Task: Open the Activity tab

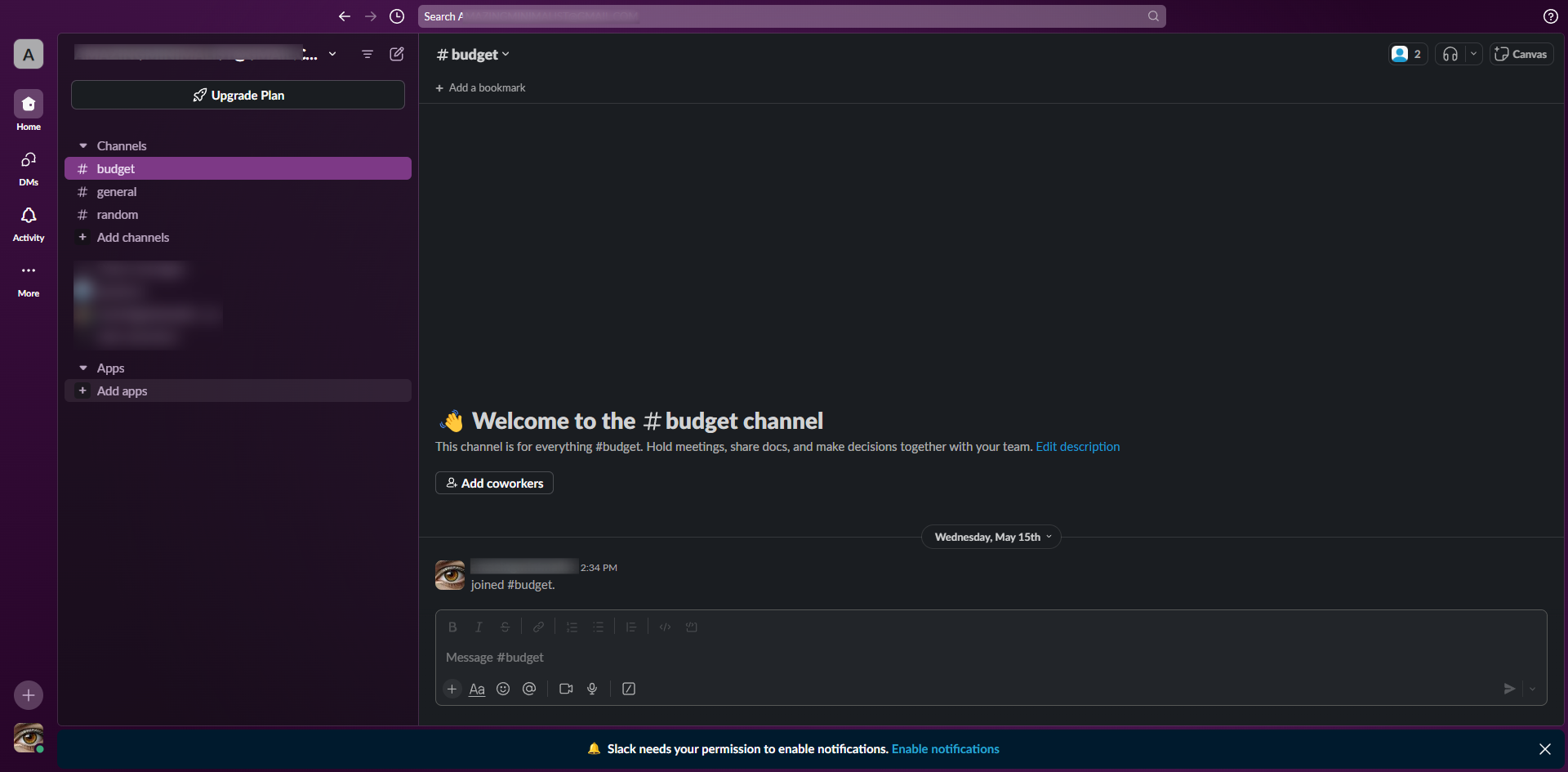Action: point(29,223)
